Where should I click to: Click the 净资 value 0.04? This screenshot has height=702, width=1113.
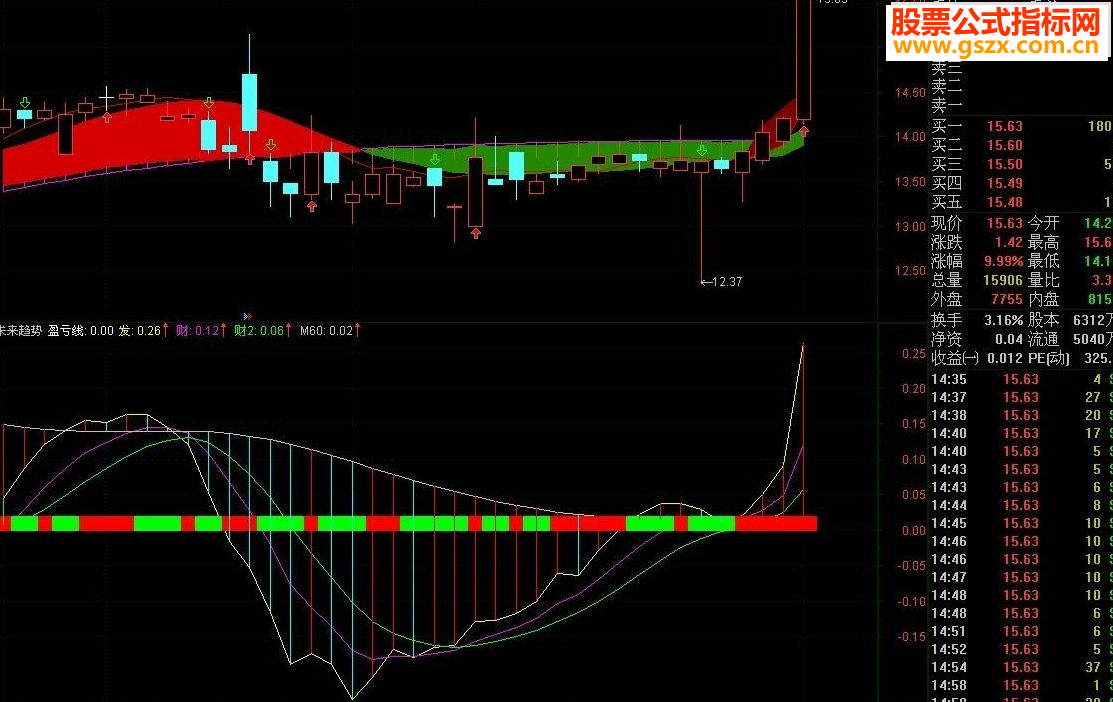coord(1009,340)
